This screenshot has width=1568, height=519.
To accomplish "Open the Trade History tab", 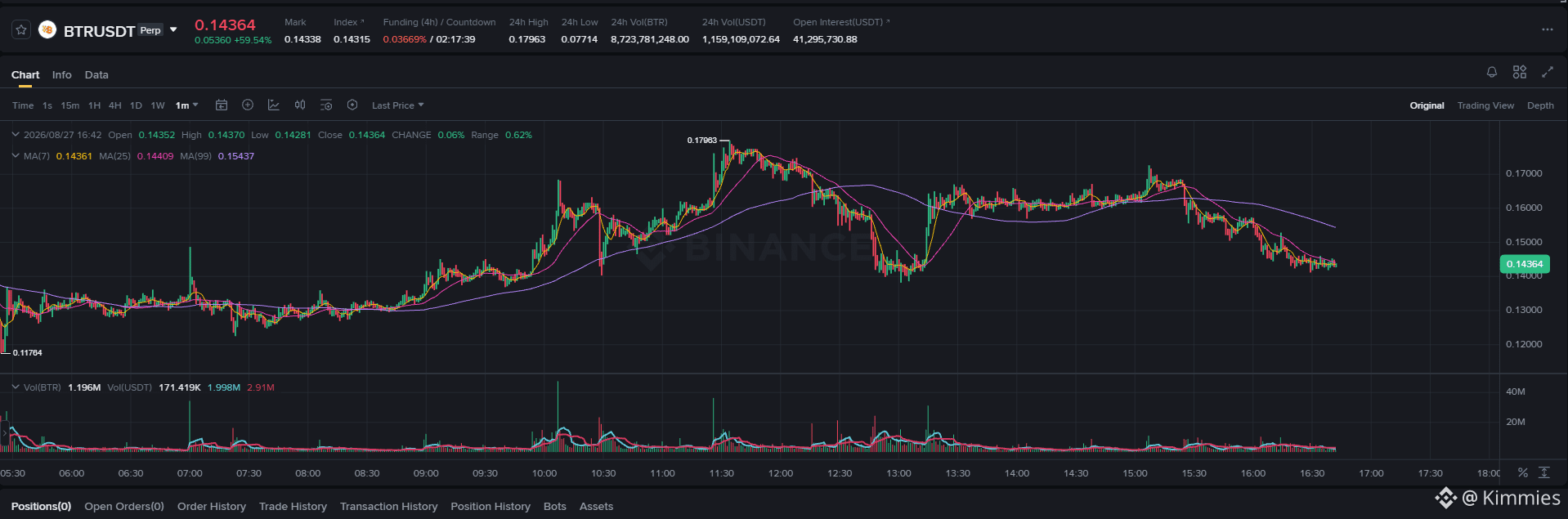I will pyautogui.click(x=293, y=507).
